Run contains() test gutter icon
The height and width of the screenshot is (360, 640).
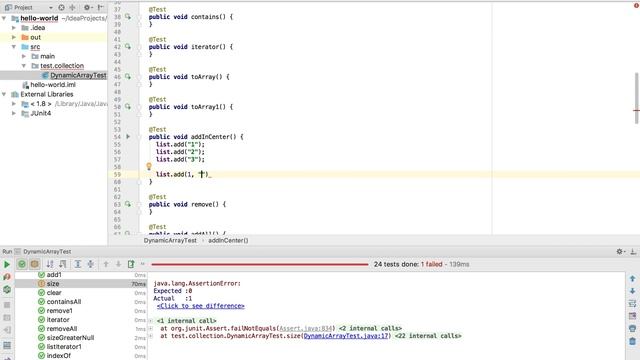click(x=128, y=17)
